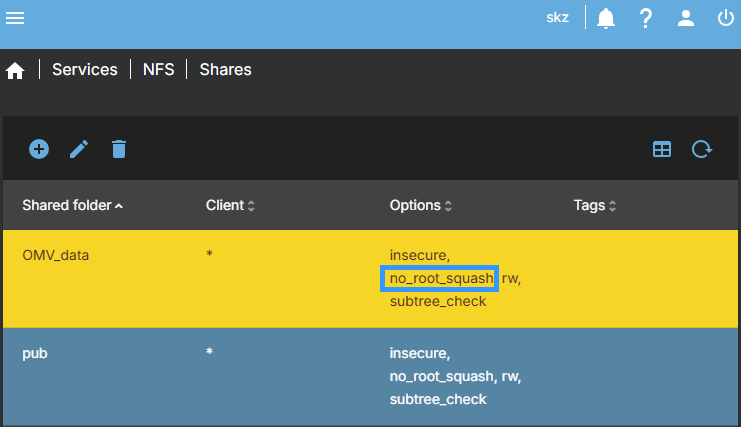The height and width of the screenshot is (427, 741).
Task: Open the hamburger navigation menu
Action: [x=16, y=18]
